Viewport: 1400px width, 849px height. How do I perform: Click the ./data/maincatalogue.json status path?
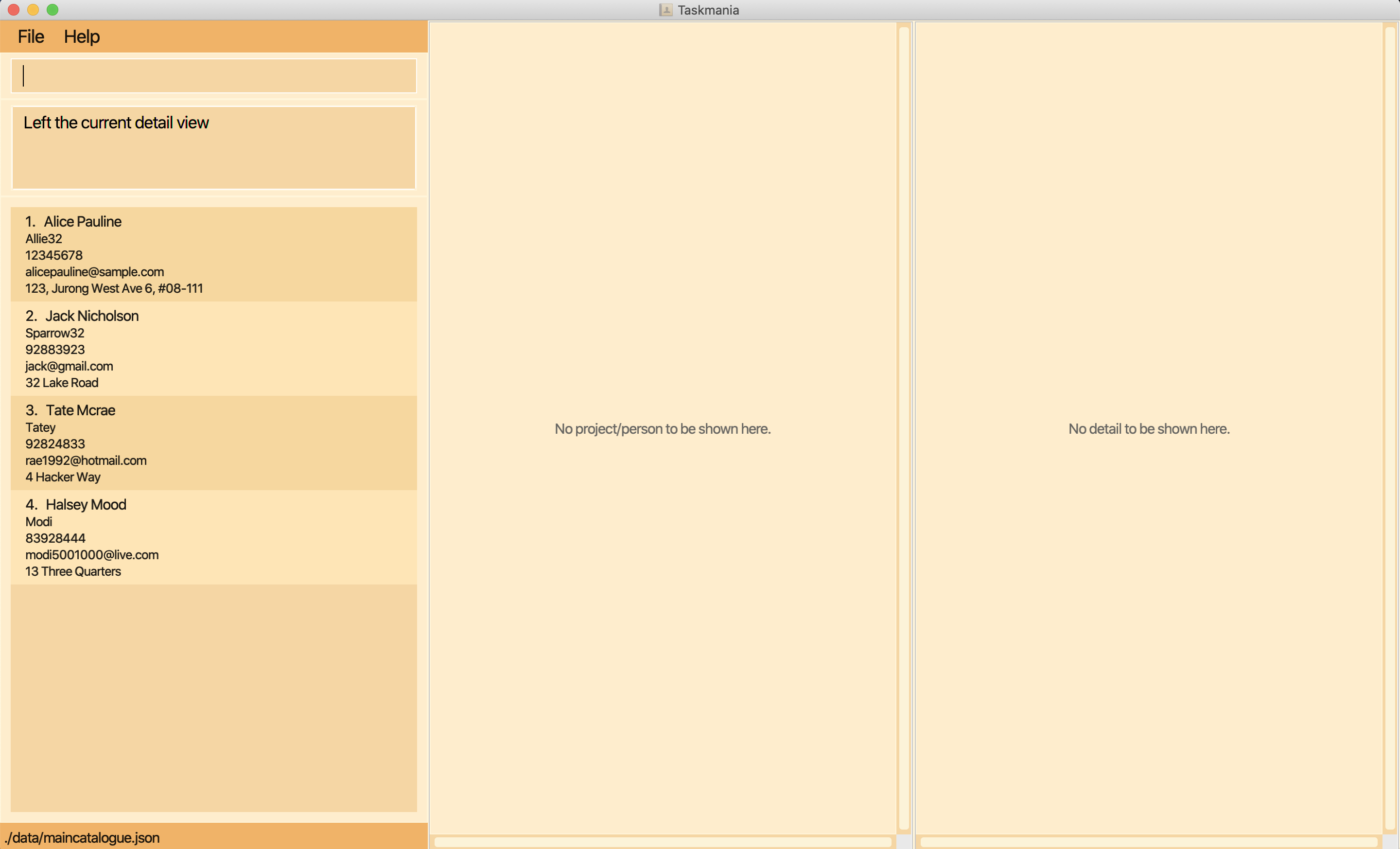pos(82,838)
